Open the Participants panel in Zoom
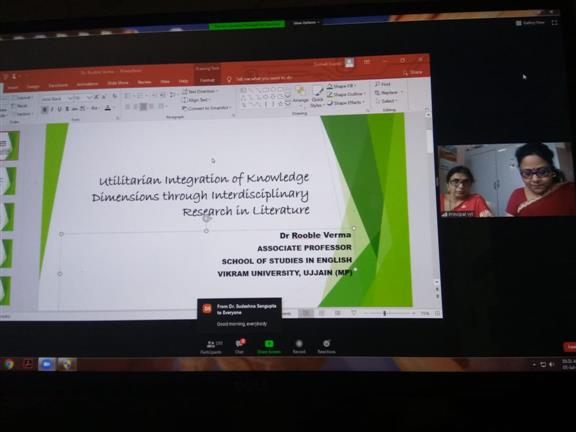Image resolution: width=576 pixels, height=432 pixels. (211, 347)
